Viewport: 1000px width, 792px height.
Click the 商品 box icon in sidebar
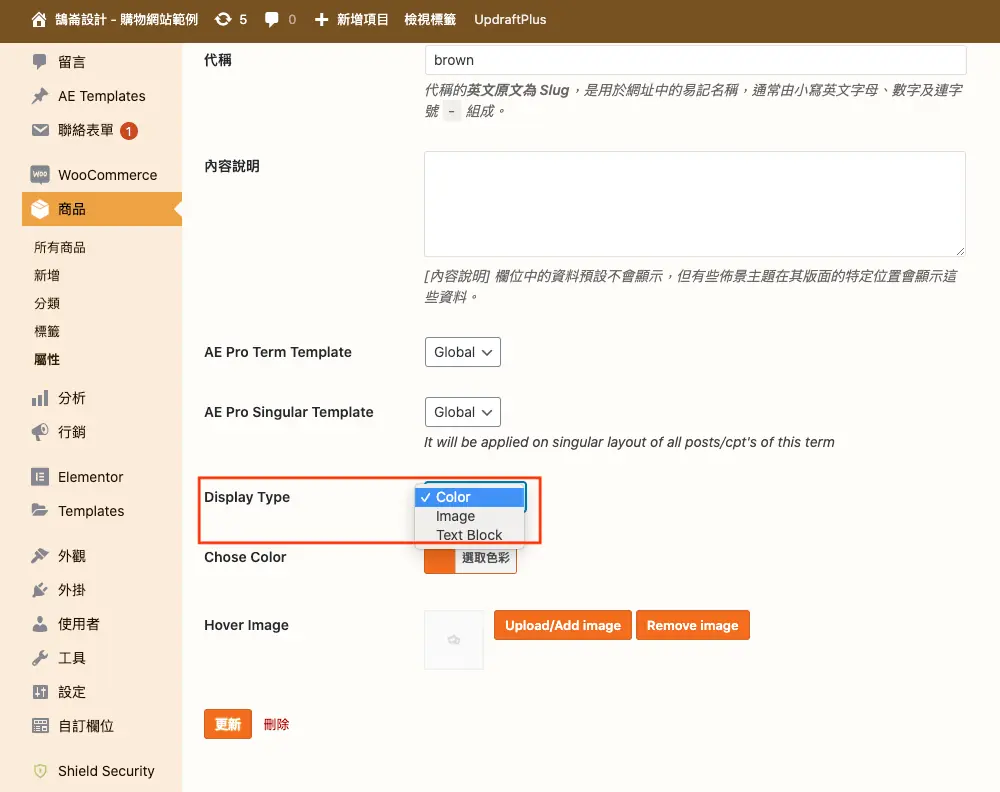pos(40,209)
